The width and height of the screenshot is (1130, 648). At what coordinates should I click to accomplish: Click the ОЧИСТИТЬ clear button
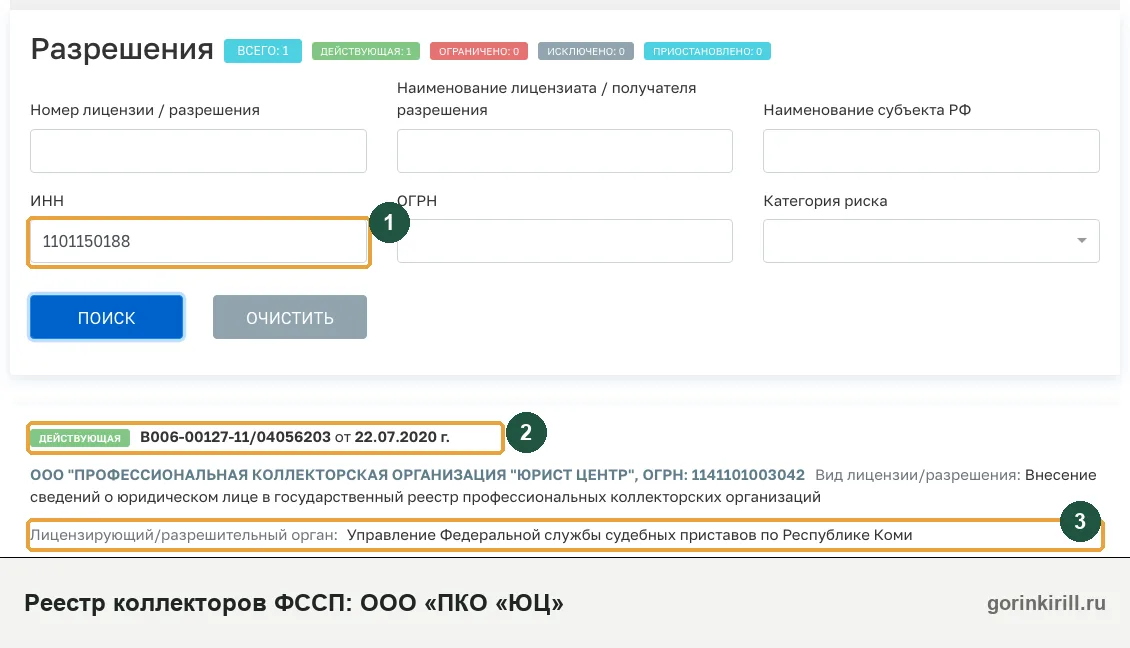290,317
